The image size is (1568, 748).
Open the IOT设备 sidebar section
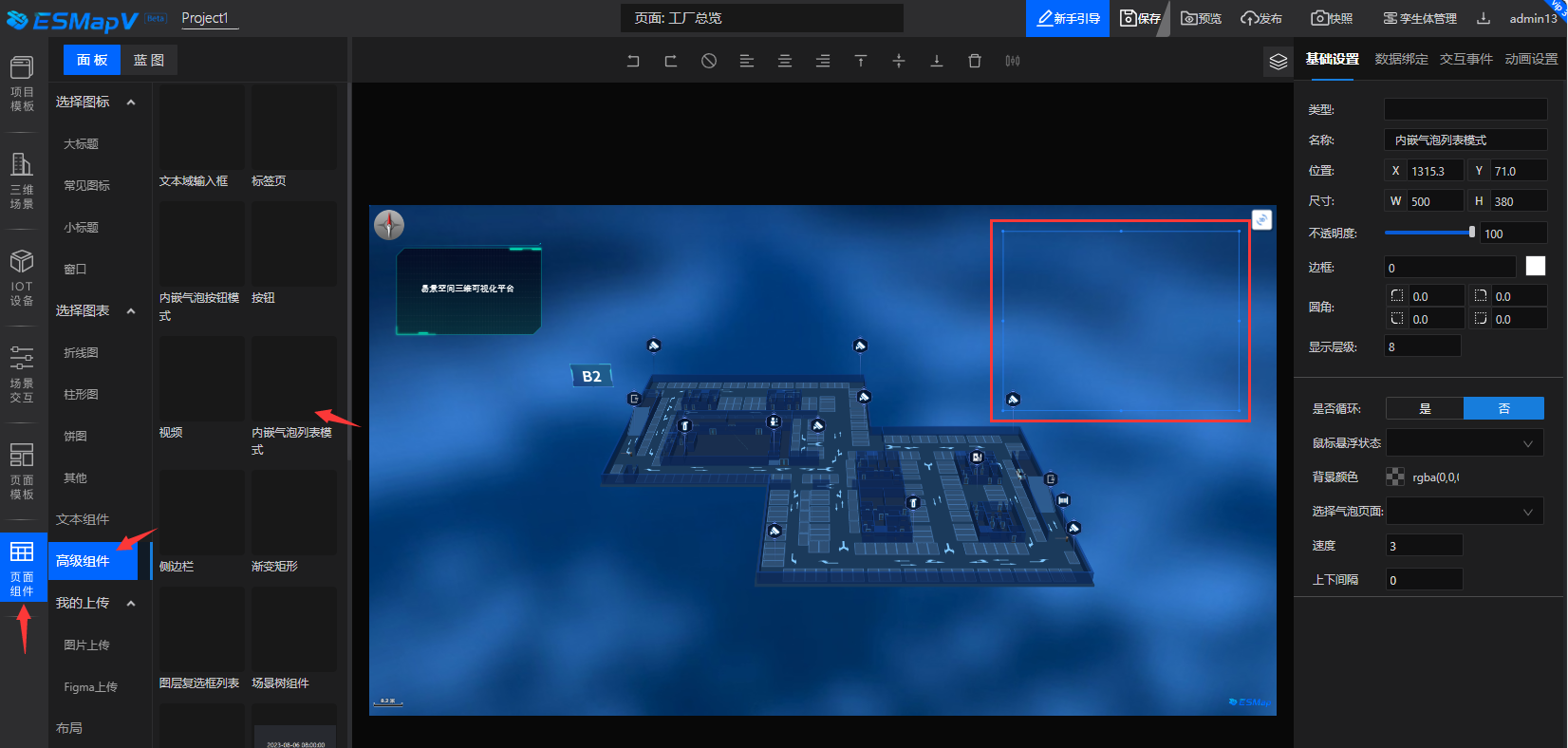(x=22, y=278)
